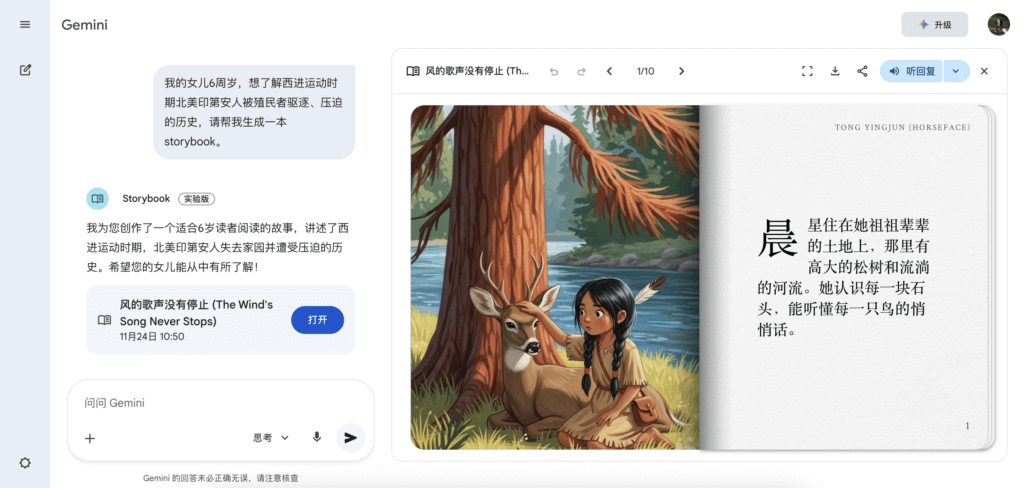The image size is (1024, 488).
Task: Download the storybook
Action: (x=835, y=71)
